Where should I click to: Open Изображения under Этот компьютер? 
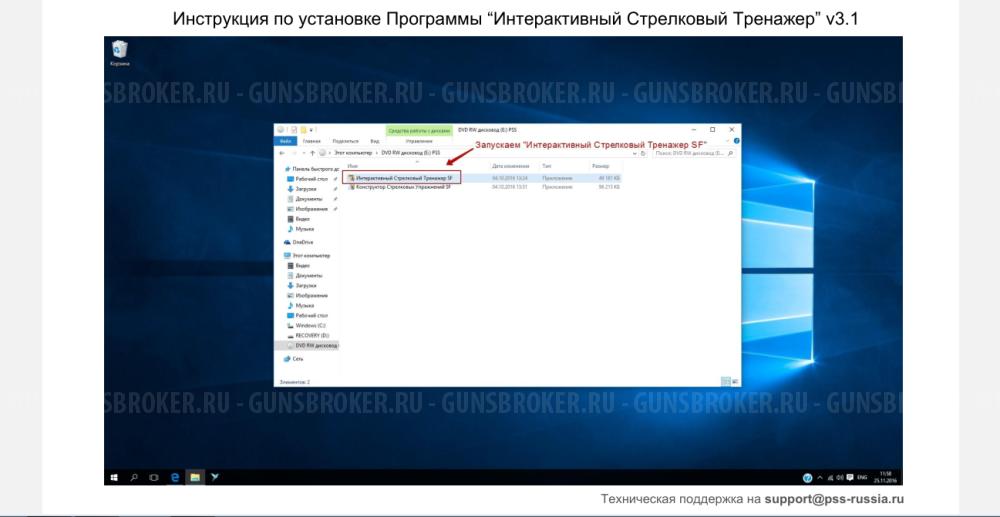tap(307, 296)
